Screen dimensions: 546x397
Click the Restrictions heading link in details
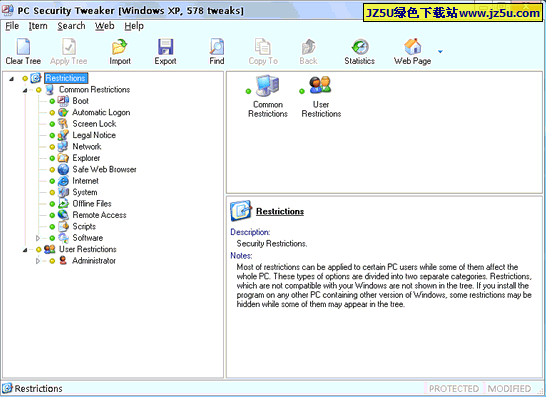280,211
